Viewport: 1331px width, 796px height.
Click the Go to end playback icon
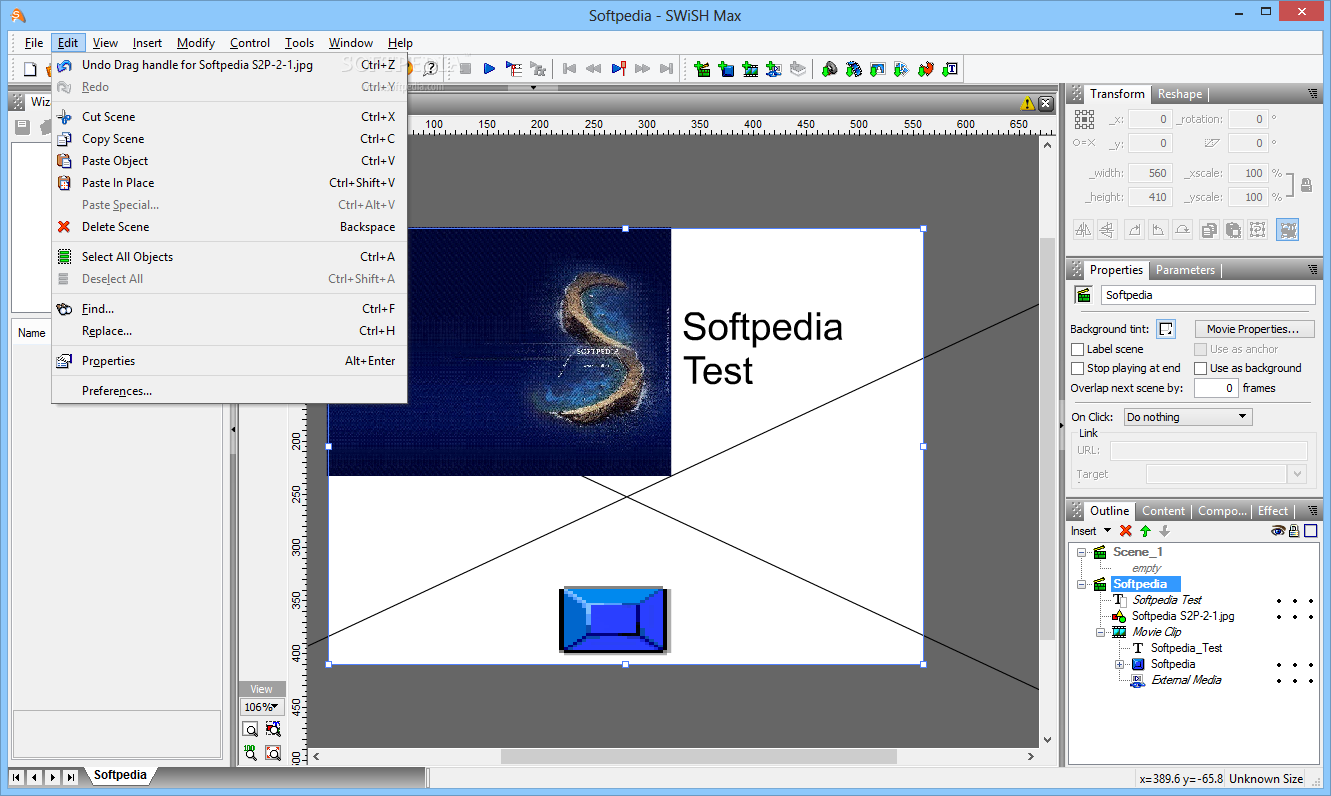(x=665, y=69)
